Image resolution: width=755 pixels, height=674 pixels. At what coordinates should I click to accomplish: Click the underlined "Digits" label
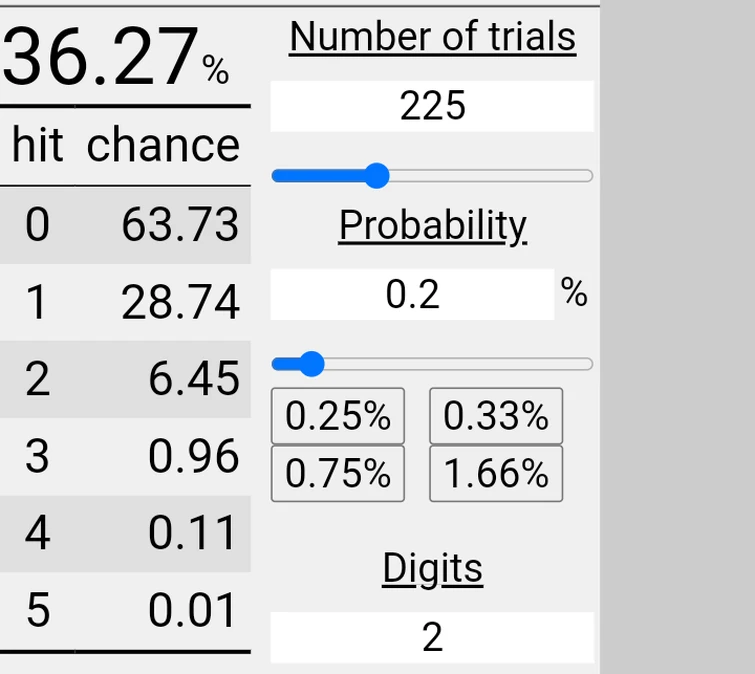pyautogui.click(x=432, y=569)
